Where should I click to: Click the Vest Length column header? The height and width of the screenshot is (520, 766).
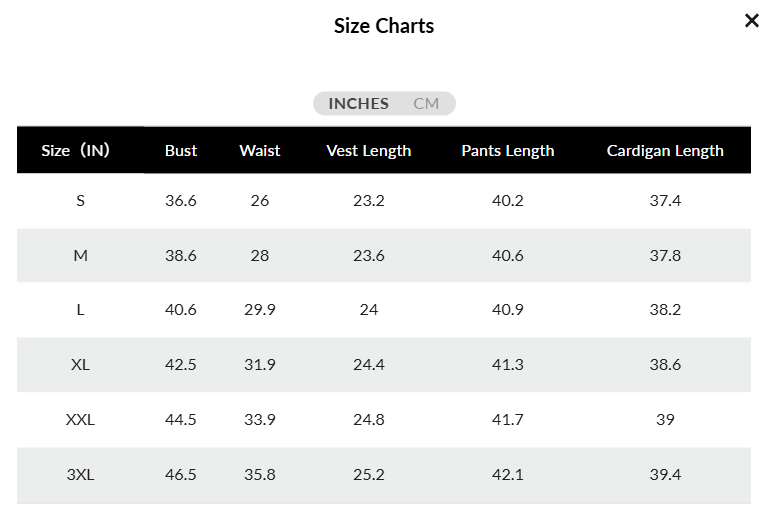point(369,151)
